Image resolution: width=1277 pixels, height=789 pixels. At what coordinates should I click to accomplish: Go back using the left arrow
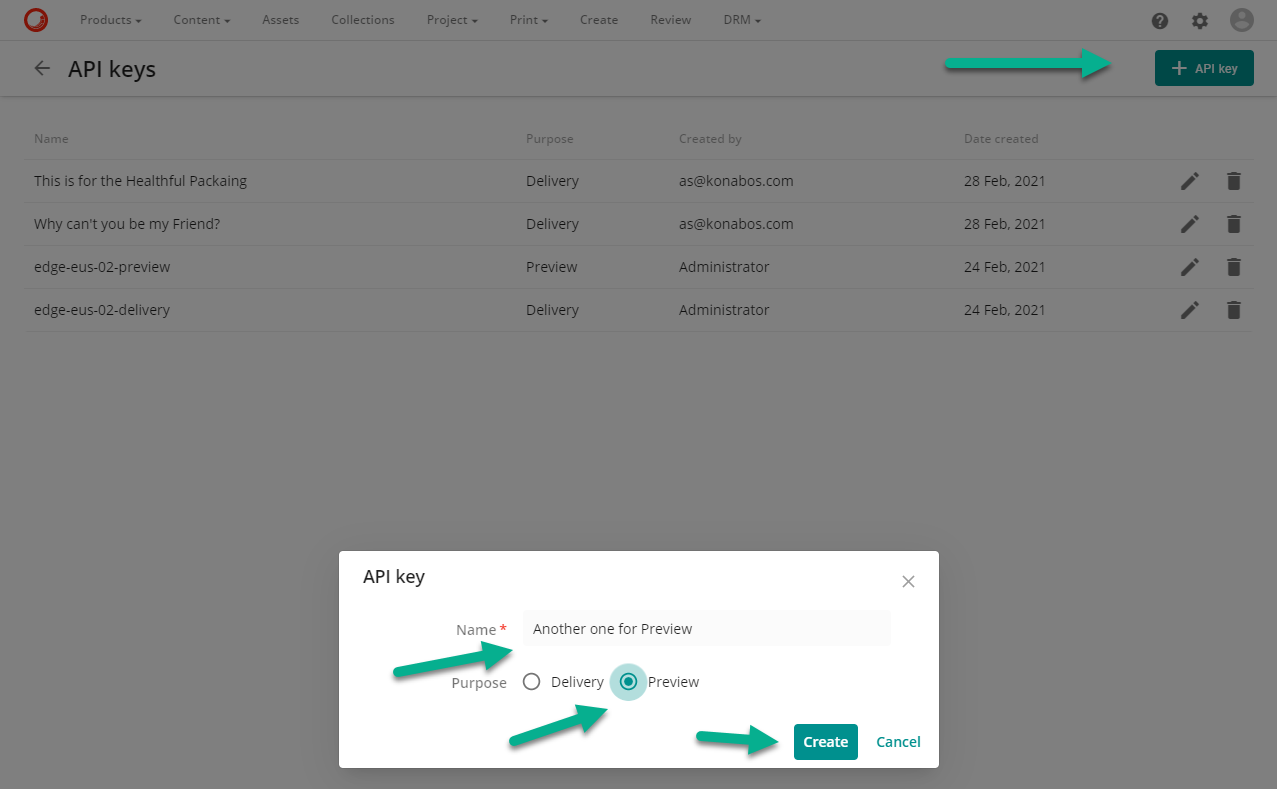[x=42, y=68]
